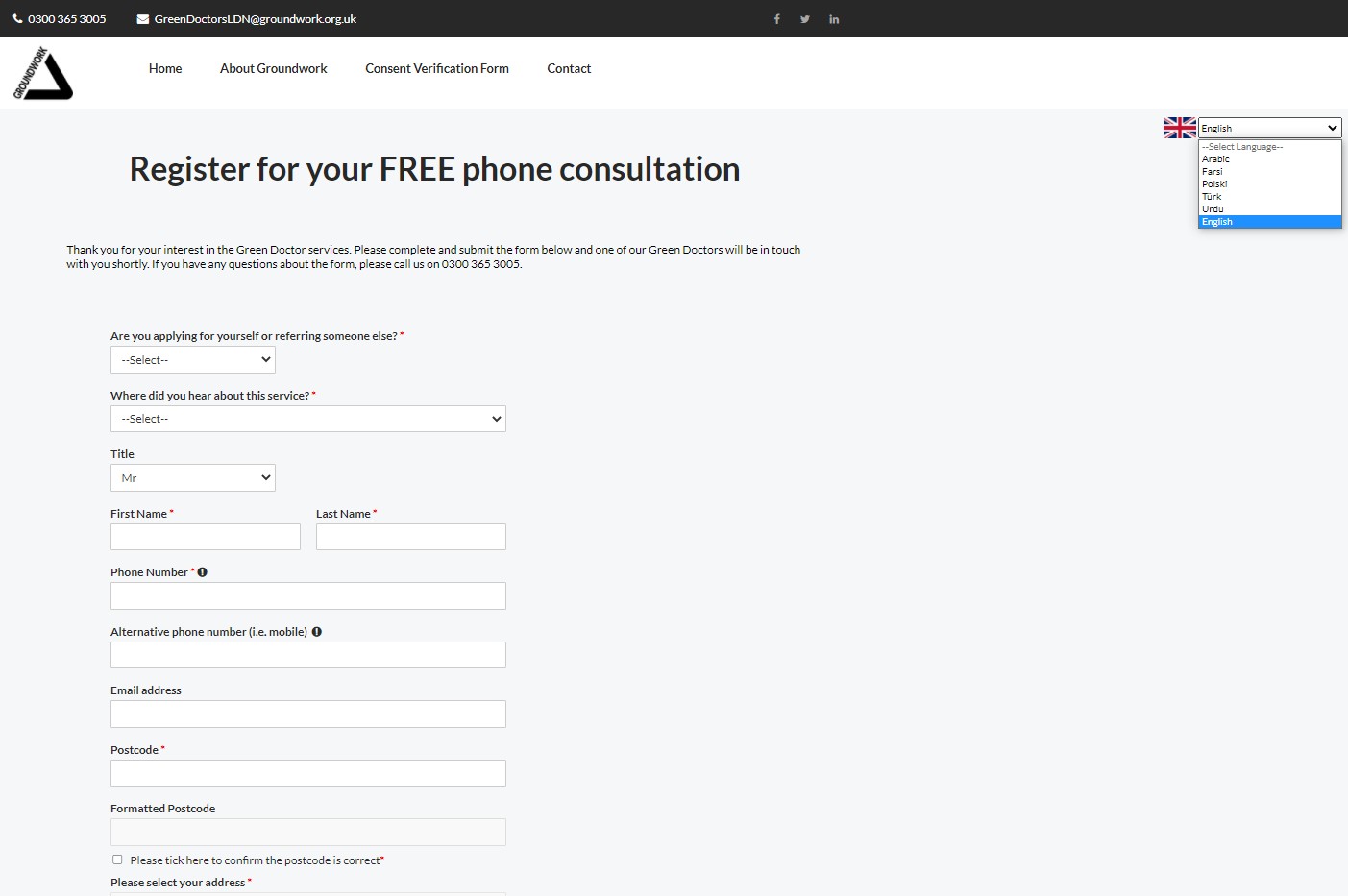The height and width of the screenshot is (896, 1348).
Task: Click the alternative phone info icon
Action: (x=317, y=632)
